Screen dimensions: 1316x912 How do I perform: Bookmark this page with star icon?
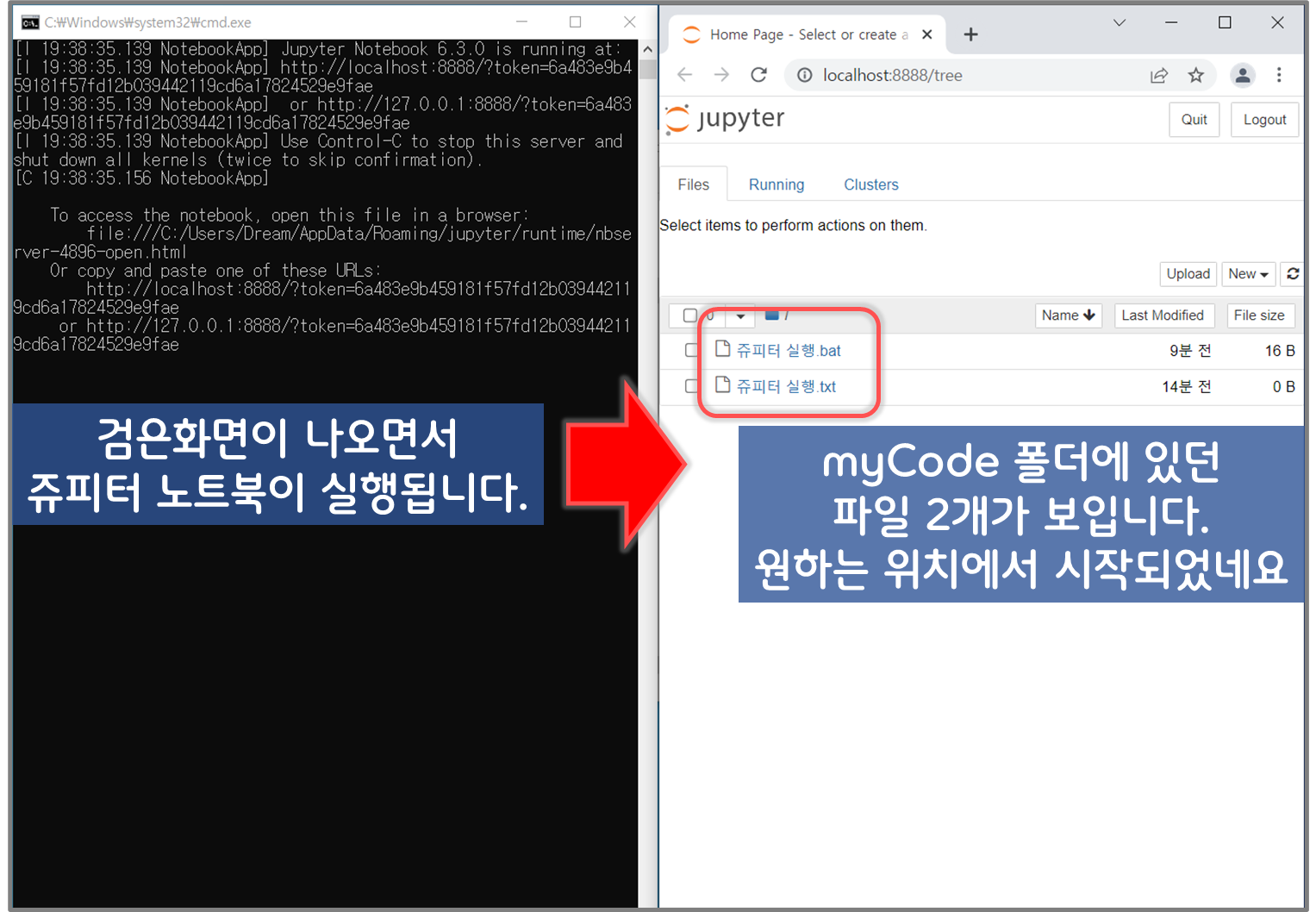pyautogui.click(x=1195, y=75)
